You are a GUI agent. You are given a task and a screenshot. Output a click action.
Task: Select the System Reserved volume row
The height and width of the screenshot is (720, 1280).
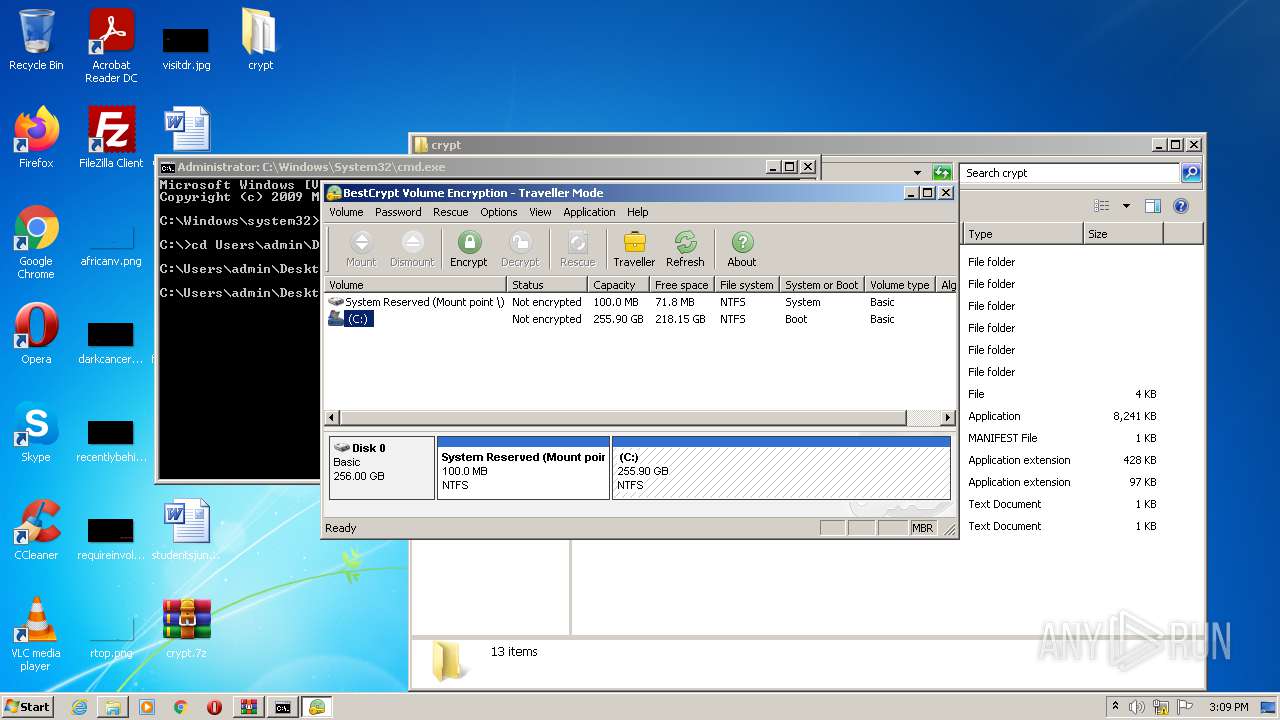click(x=640, y=302)
